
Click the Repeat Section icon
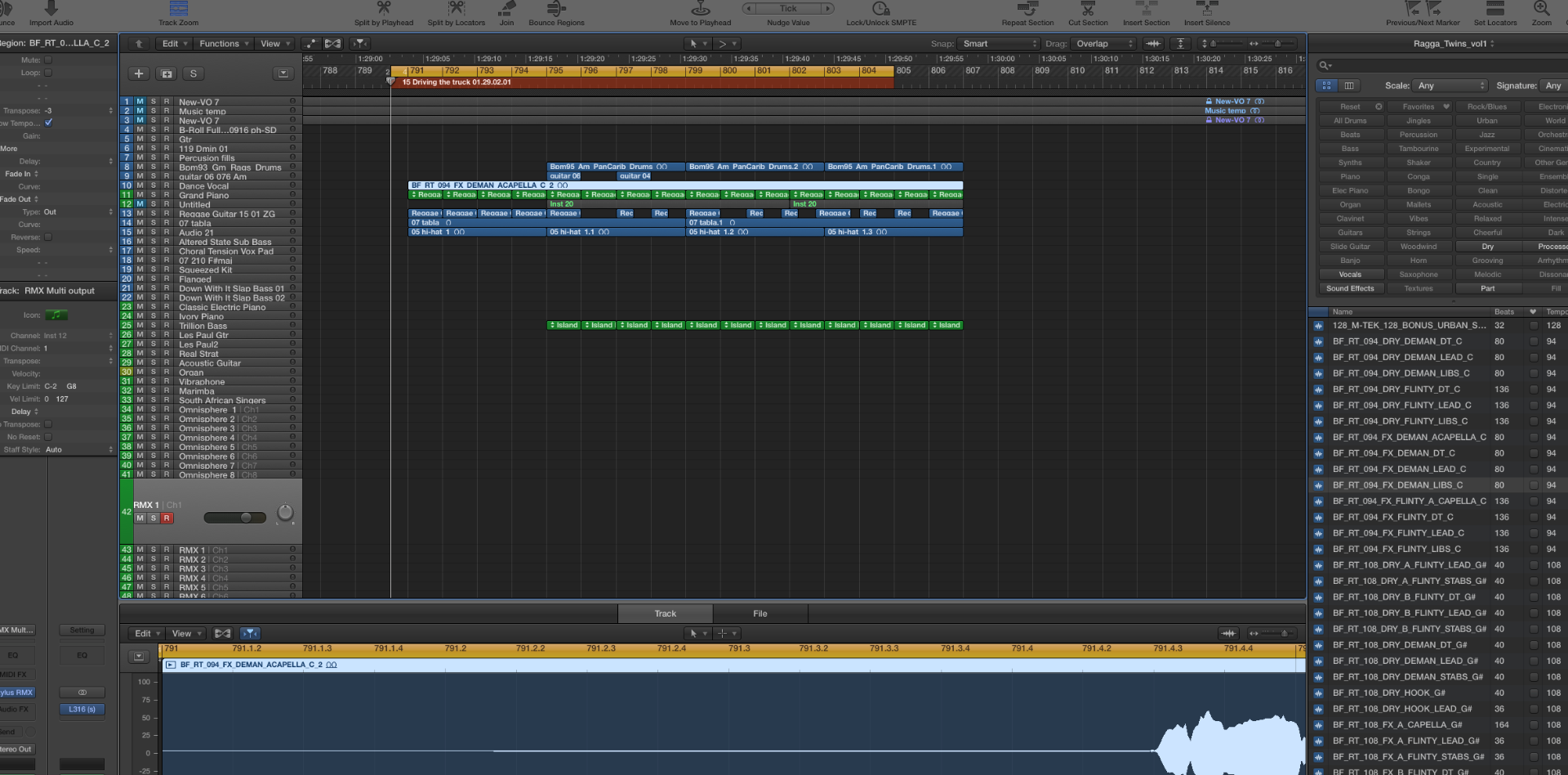point(1027,8)
